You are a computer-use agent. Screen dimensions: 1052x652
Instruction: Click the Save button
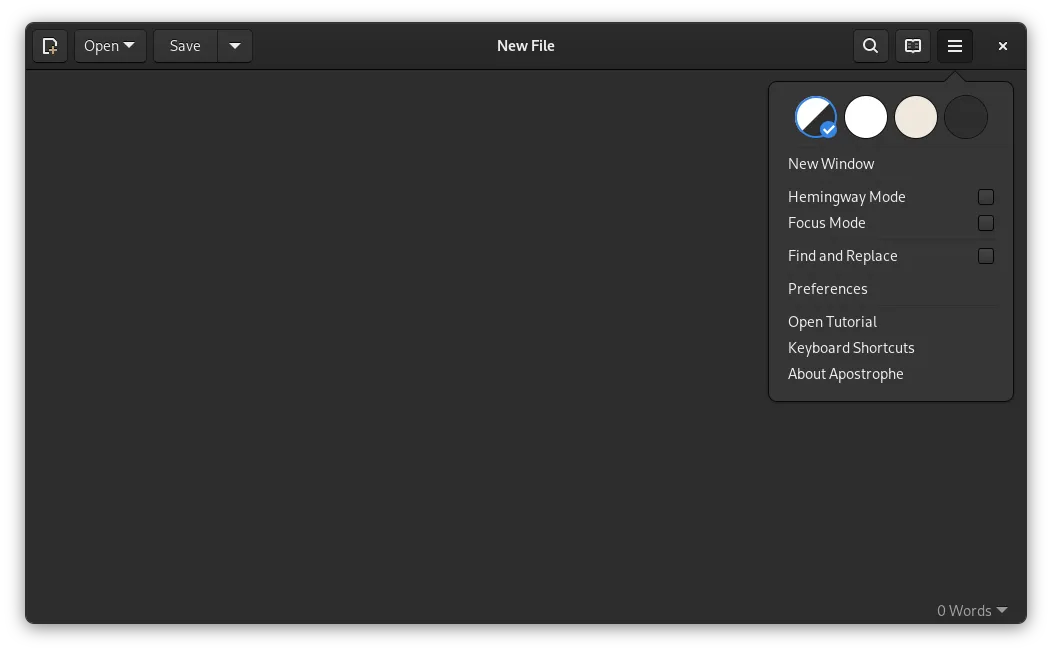(185, 46)
